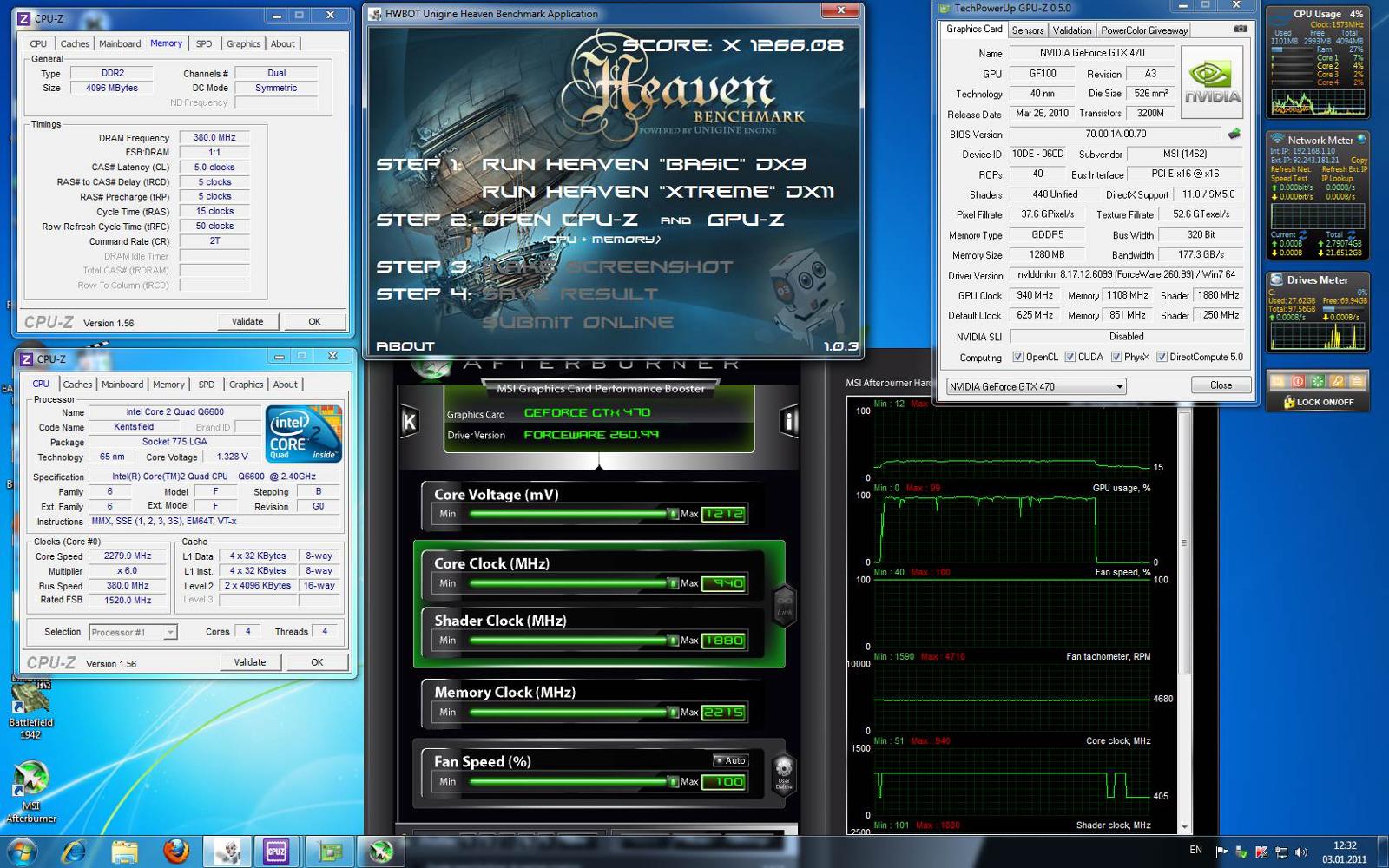
Task: Open the Windows Start menu orb
Action: point(23,852)
